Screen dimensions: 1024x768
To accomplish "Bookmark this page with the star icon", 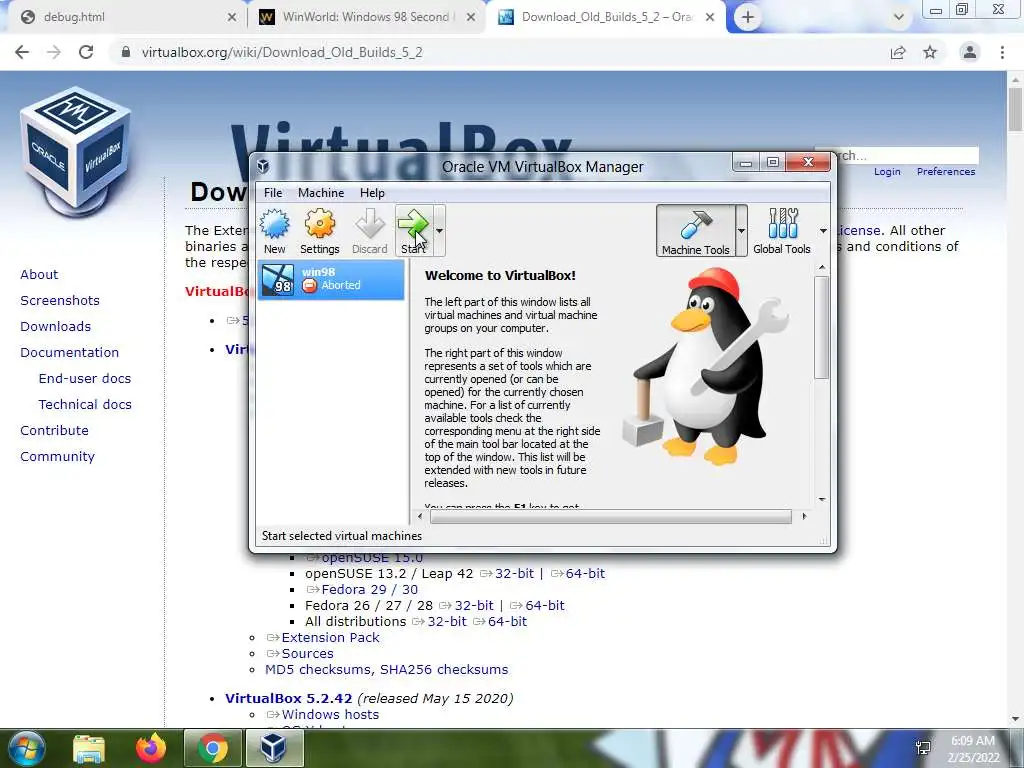I will click(x=930, y=52).
